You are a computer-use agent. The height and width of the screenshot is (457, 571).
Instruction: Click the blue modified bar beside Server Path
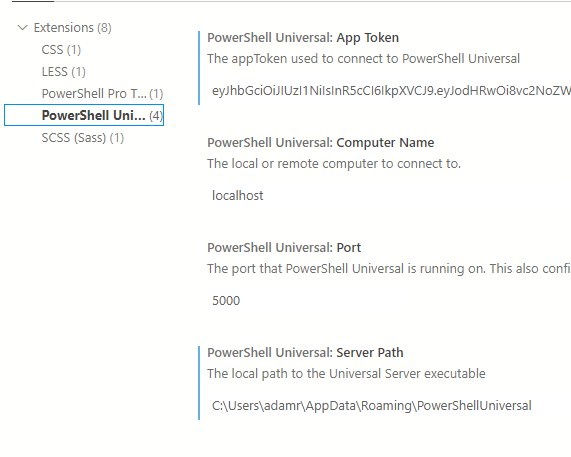(x=199, y=383)
